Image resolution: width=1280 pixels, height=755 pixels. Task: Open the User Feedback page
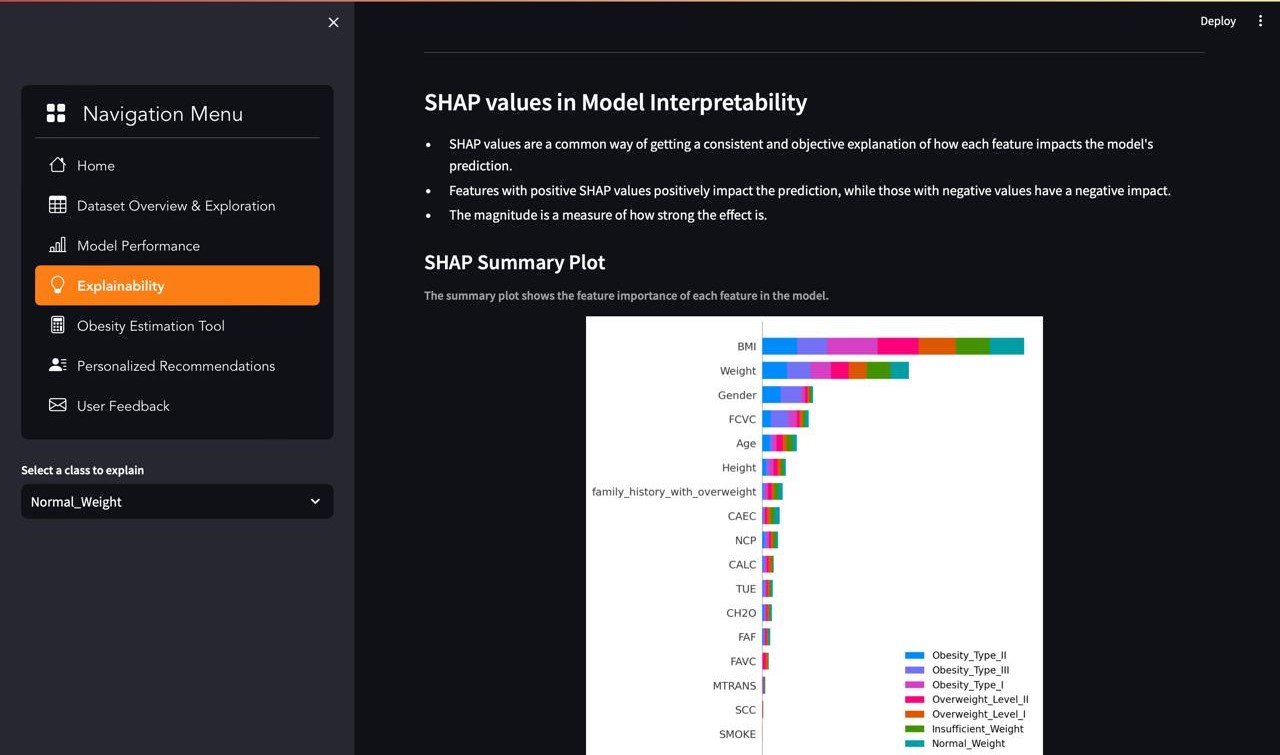[123, 405]
